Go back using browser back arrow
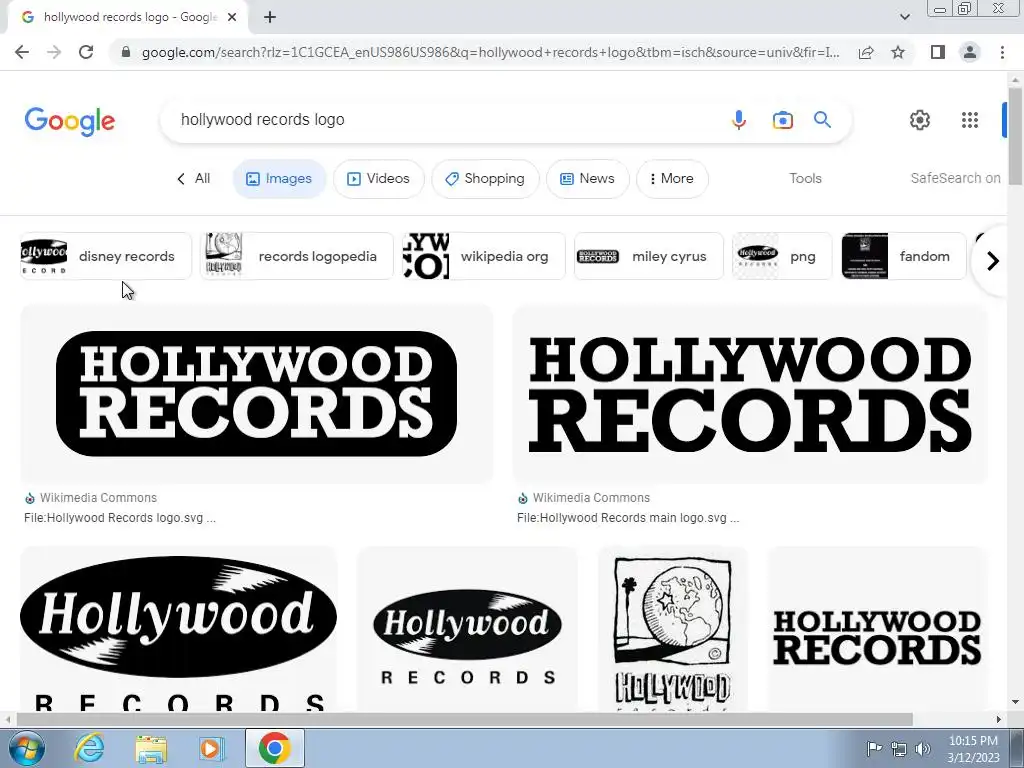 22,52
